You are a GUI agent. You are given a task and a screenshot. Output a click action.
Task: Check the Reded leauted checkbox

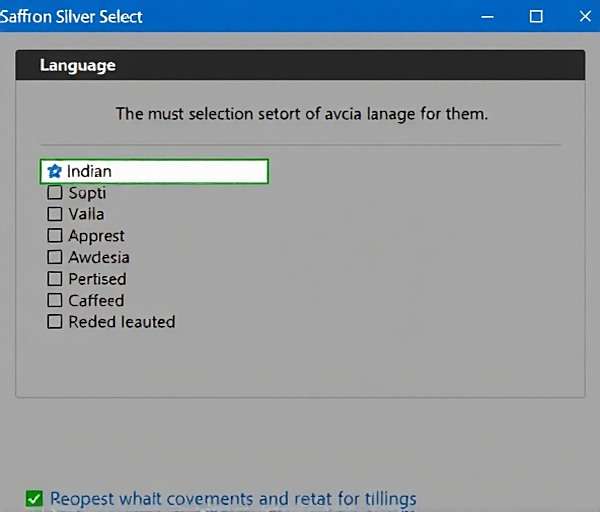(55, 322)
